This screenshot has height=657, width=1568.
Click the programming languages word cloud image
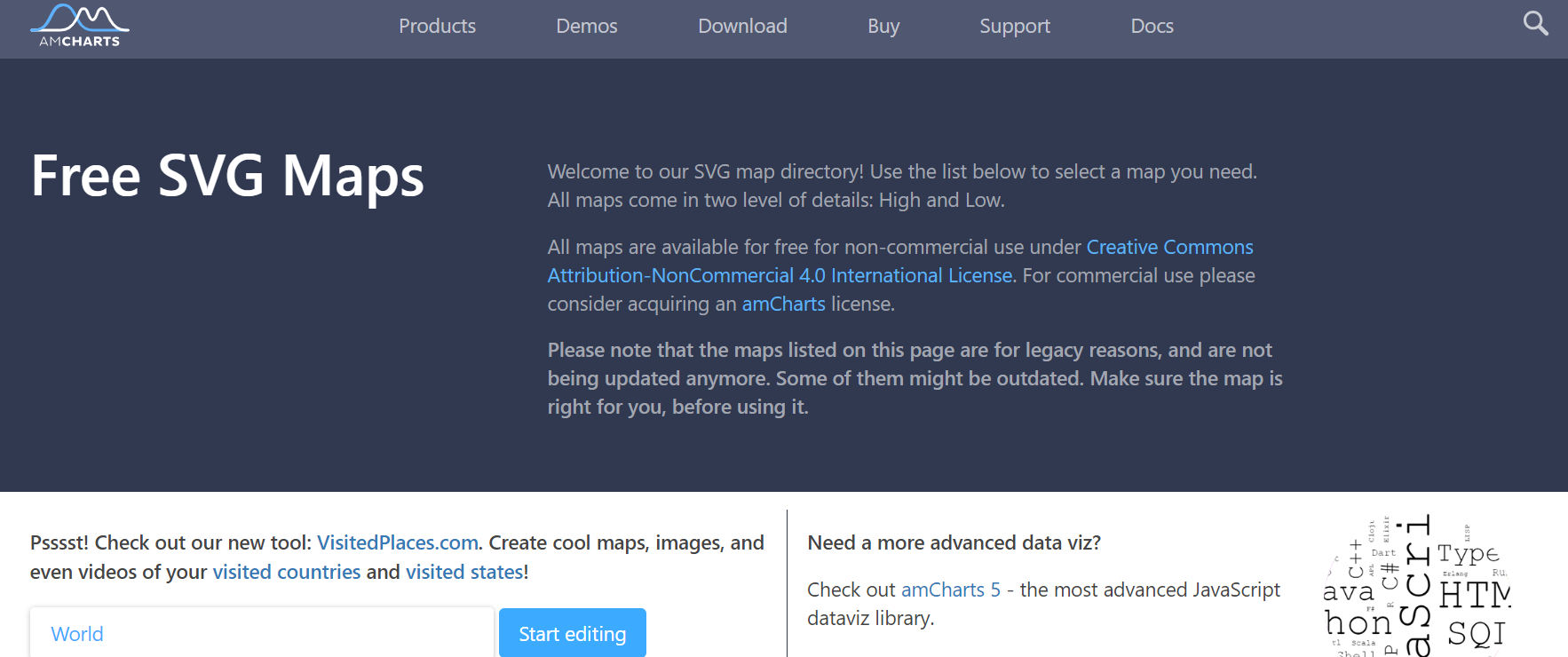(x=1417, y=584)
